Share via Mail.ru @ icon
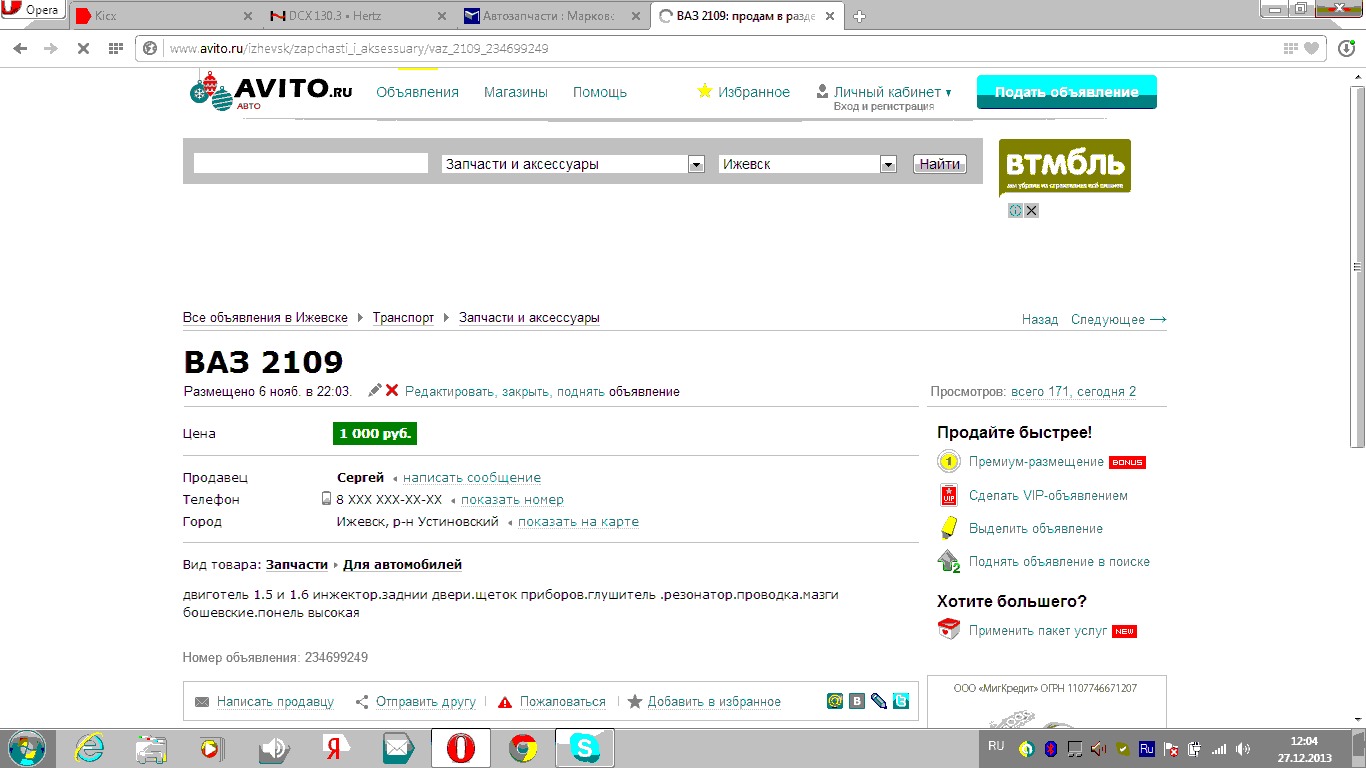 coord(835,701)
